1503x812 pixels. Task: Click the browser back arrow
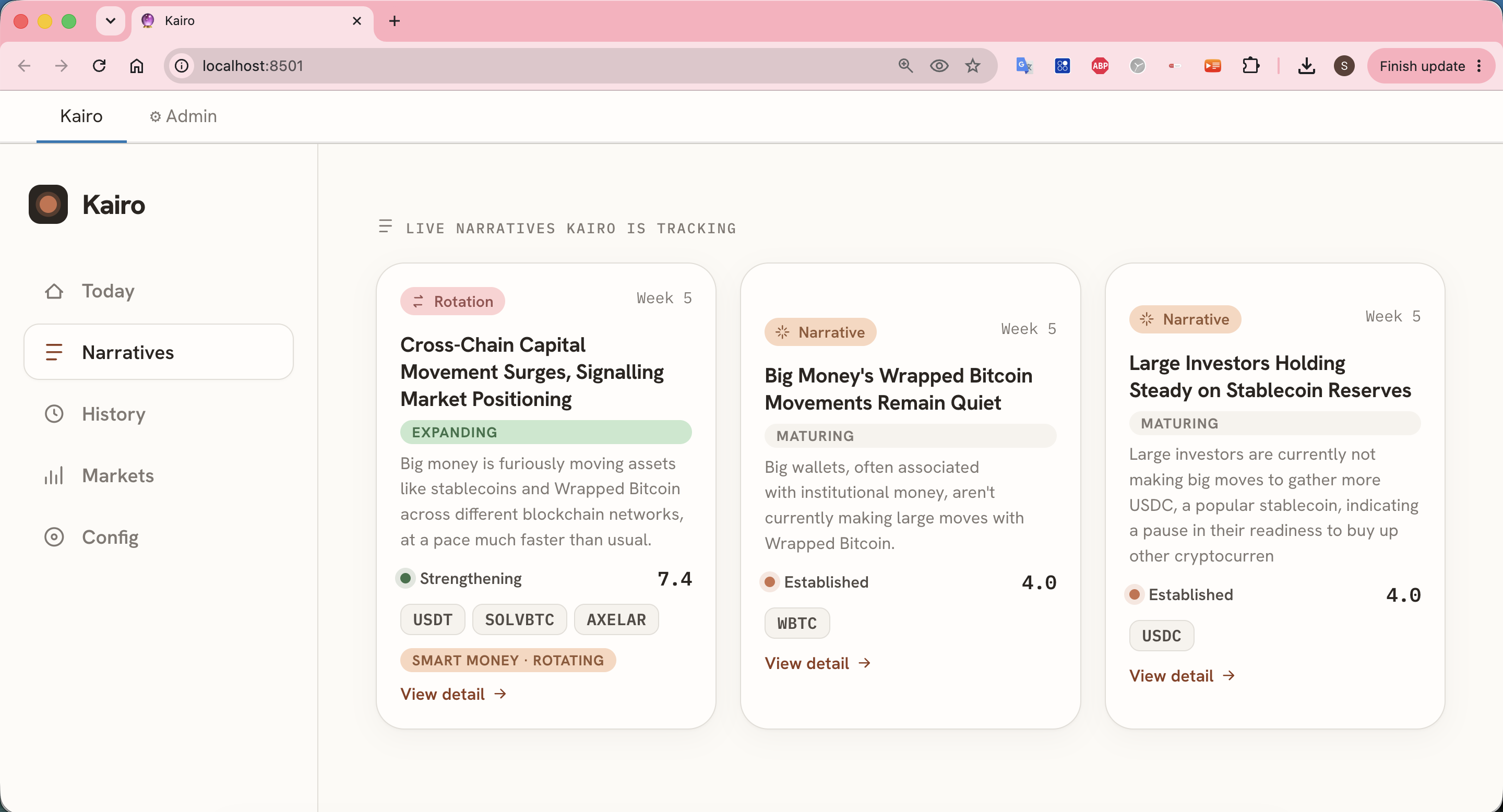point(24,65)
